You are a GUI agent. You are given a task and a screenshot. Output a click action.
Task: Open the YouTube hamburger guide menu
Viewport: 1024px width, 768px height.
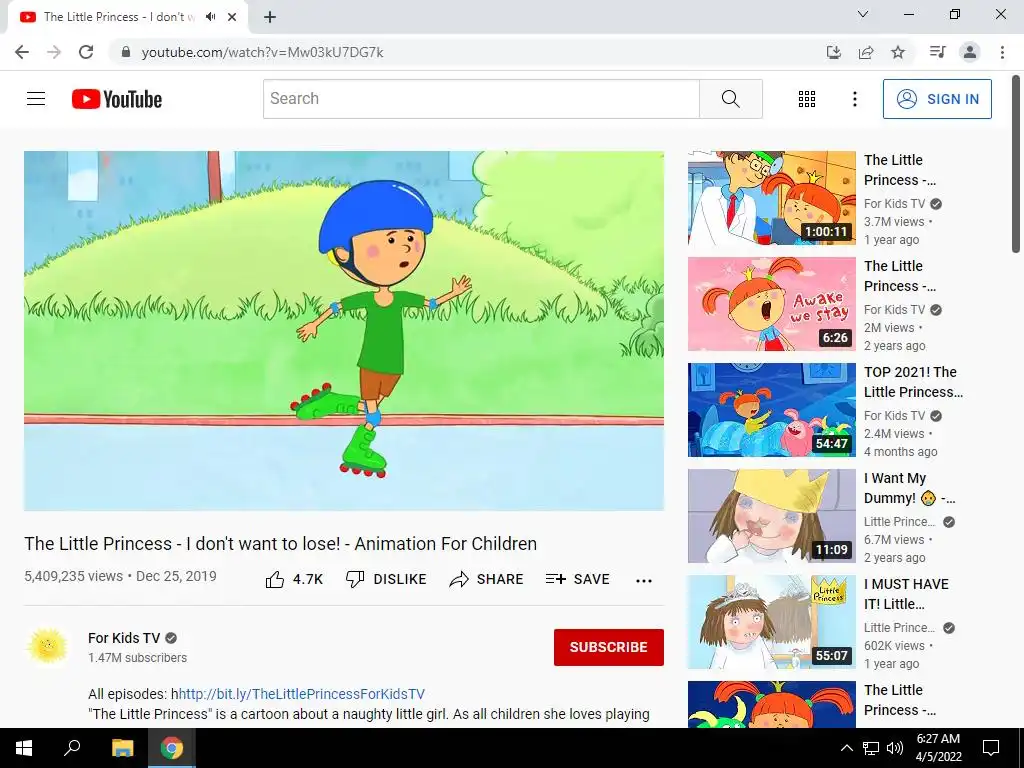[x=36, y=99]
